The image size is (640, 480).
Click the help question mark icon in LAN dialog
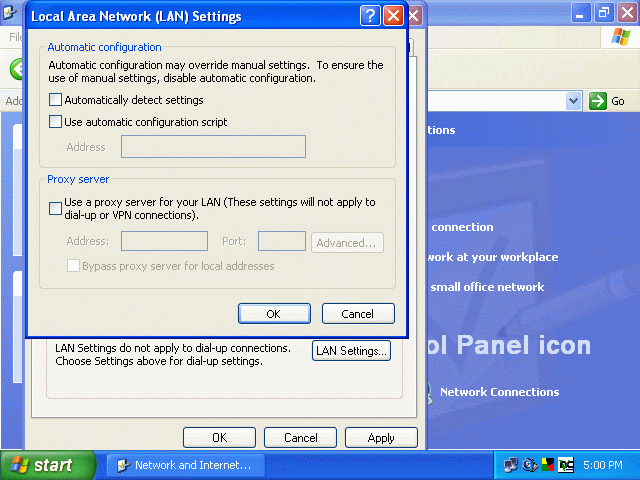coord(370,16)
